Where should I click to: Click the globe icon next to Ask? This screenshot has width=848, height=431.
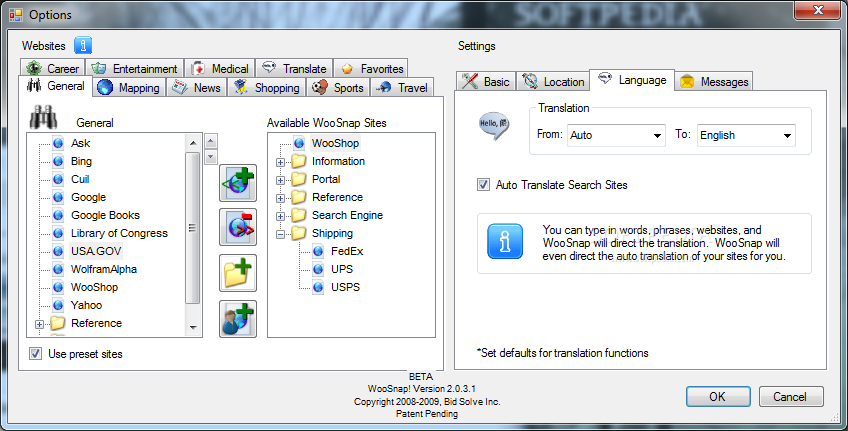[x=58, y=143]
